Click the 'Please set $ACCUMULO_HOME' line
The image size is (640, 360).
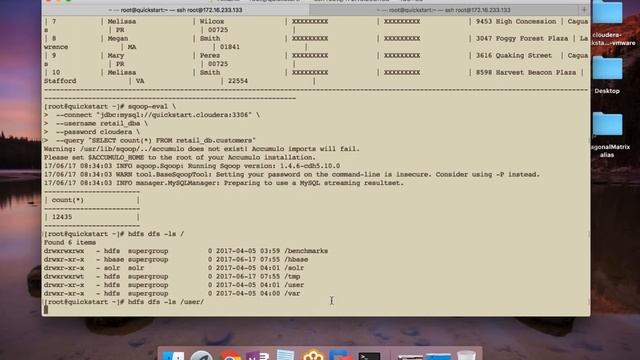click(x=180, y=158)
